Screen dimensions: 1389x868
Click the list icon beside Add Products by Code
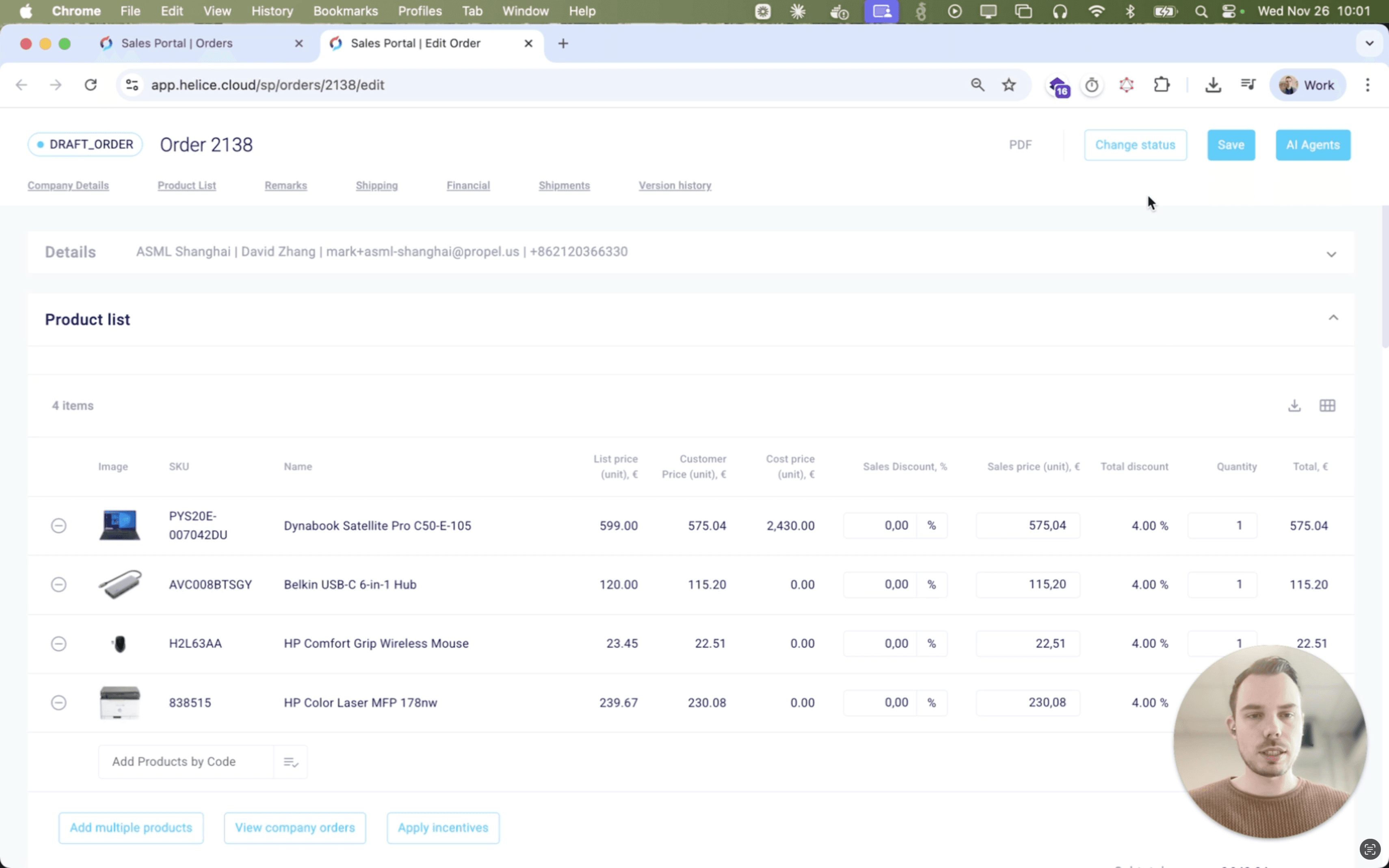click(290, 762)
